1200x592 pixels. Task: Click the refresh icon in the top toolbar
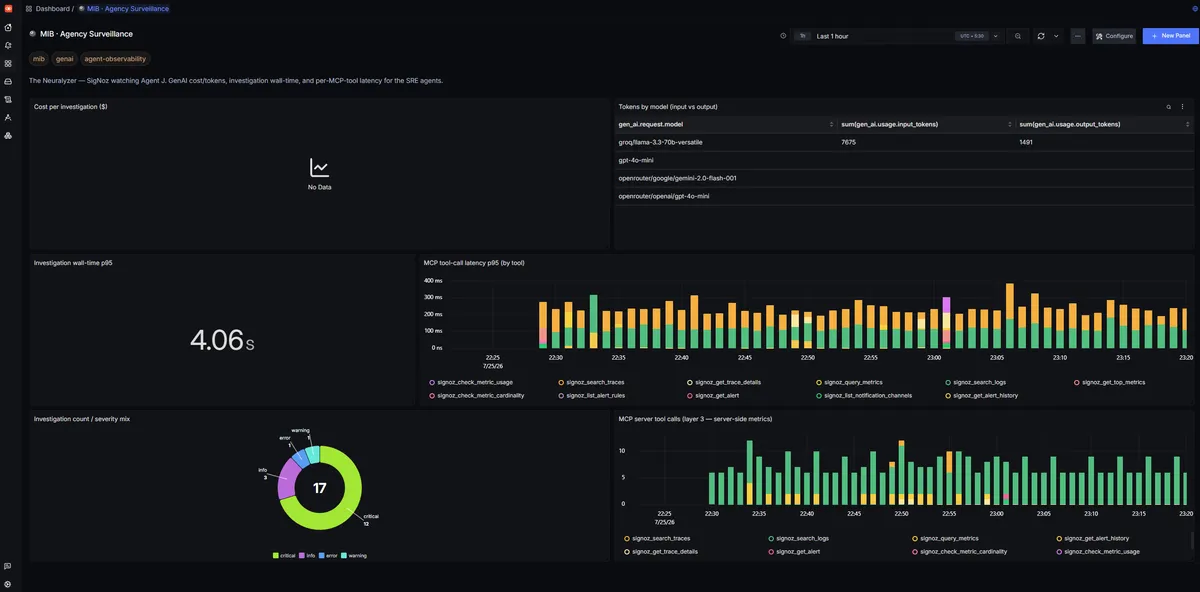click(x=1041, y=36)
